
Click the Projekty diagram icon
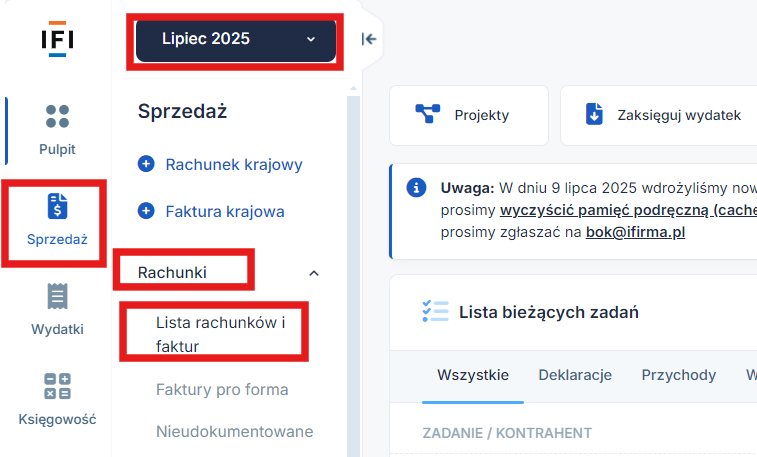pos(428,114)
